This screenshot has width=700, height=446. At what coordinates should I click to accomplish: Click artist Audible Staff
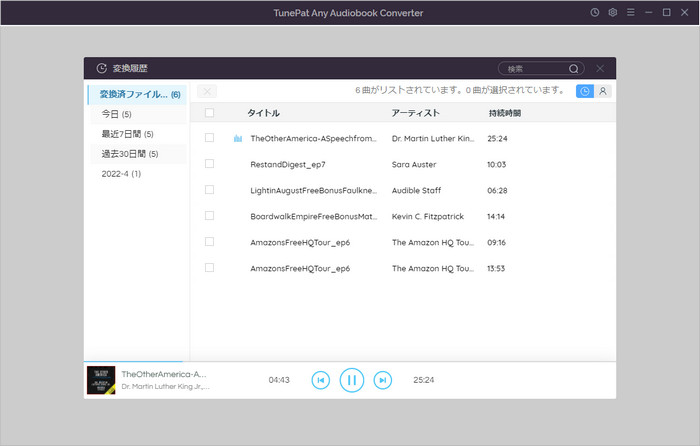point(416,190)
